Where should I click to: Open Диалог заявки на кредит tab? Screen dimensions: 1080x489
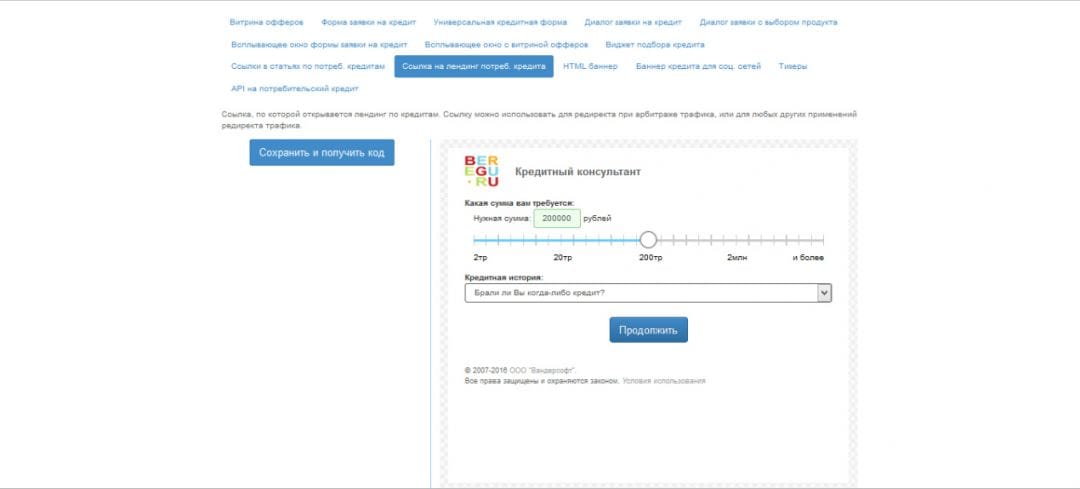(632, 22)
